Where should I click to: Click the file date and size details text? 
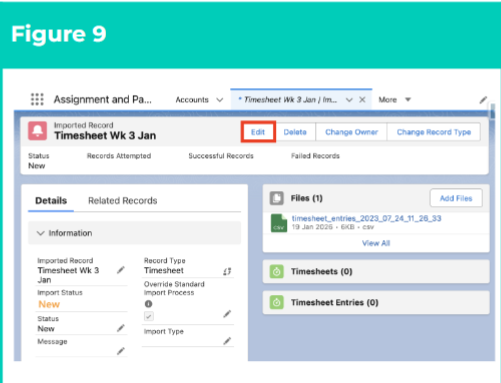click(333, 227)
